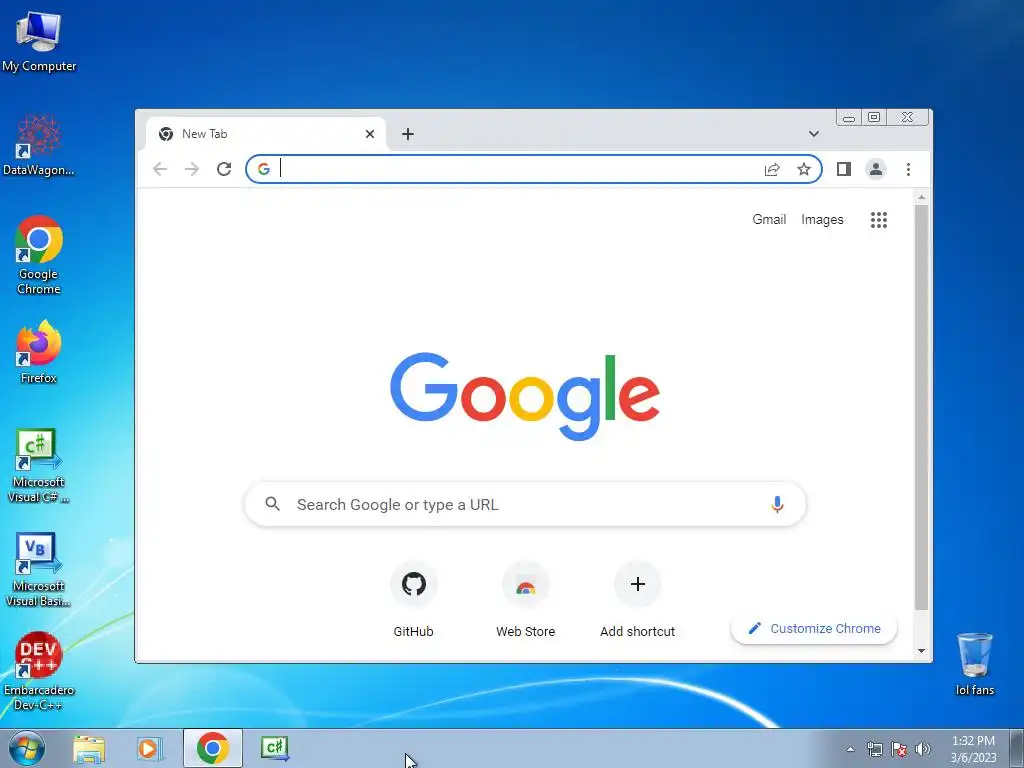Click the Chrome taskbar button
This screenshot has height=768, width=1024.
click(213, 748)
